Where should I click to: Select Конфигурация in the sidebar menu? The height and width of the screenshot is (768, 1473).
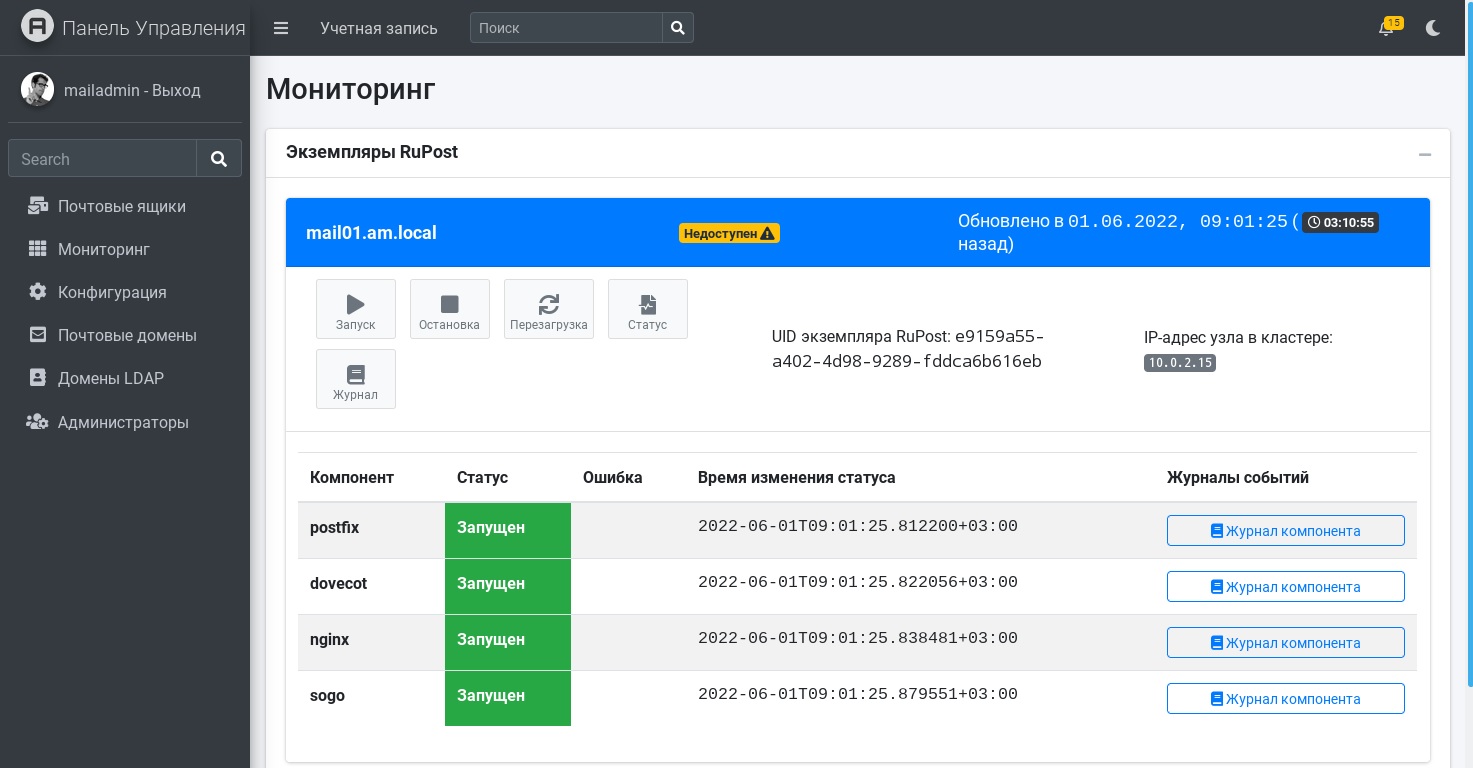(x=111, y=292)
